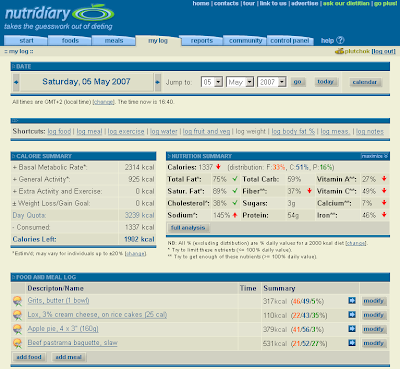Click the food icon beside Beef pastrama baguette
The image size is (400, 369).
[17, 343]
